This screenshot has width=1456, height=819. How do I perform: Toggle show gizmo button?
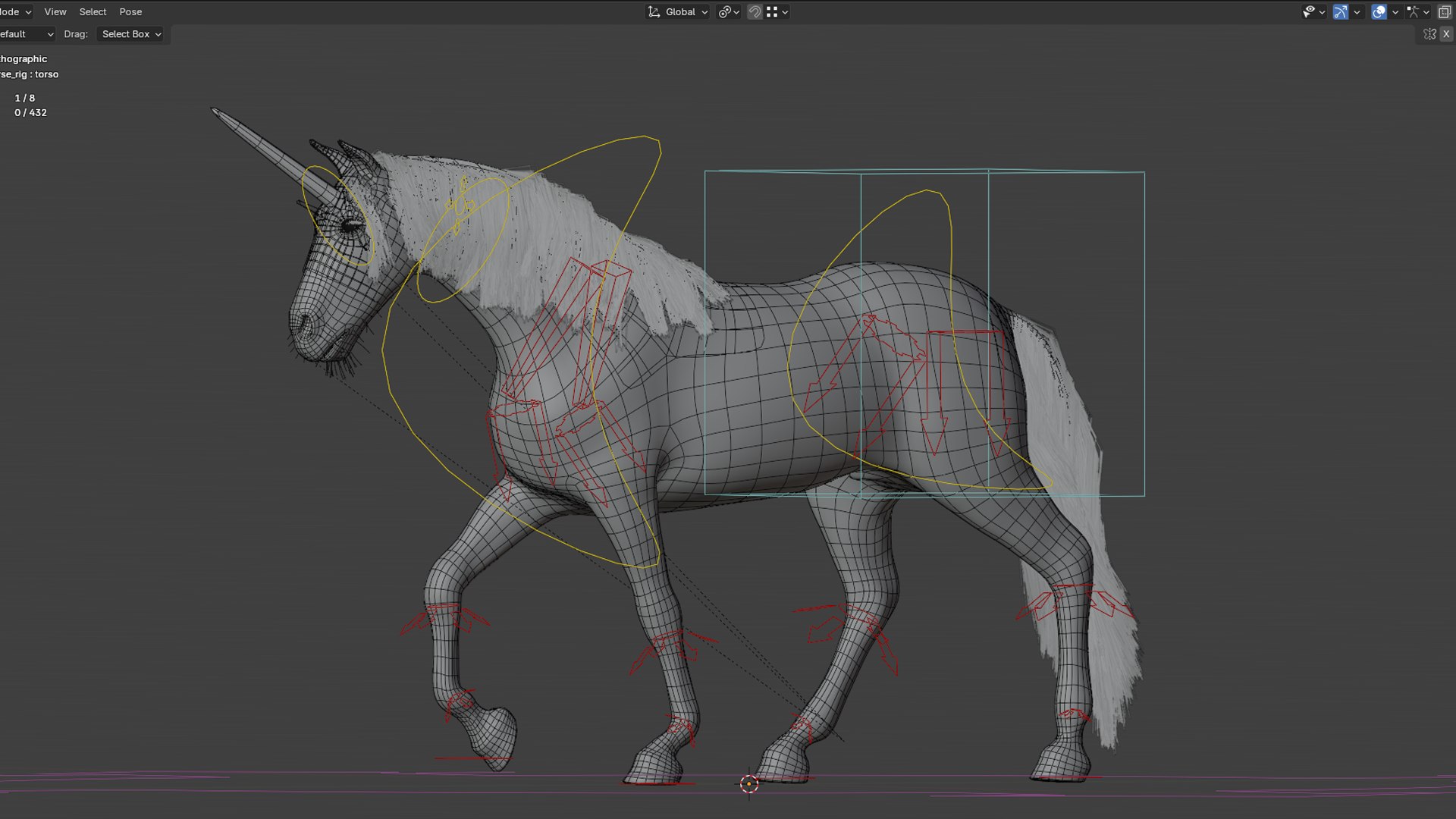pyautogui.click(x=1341, y=11)
